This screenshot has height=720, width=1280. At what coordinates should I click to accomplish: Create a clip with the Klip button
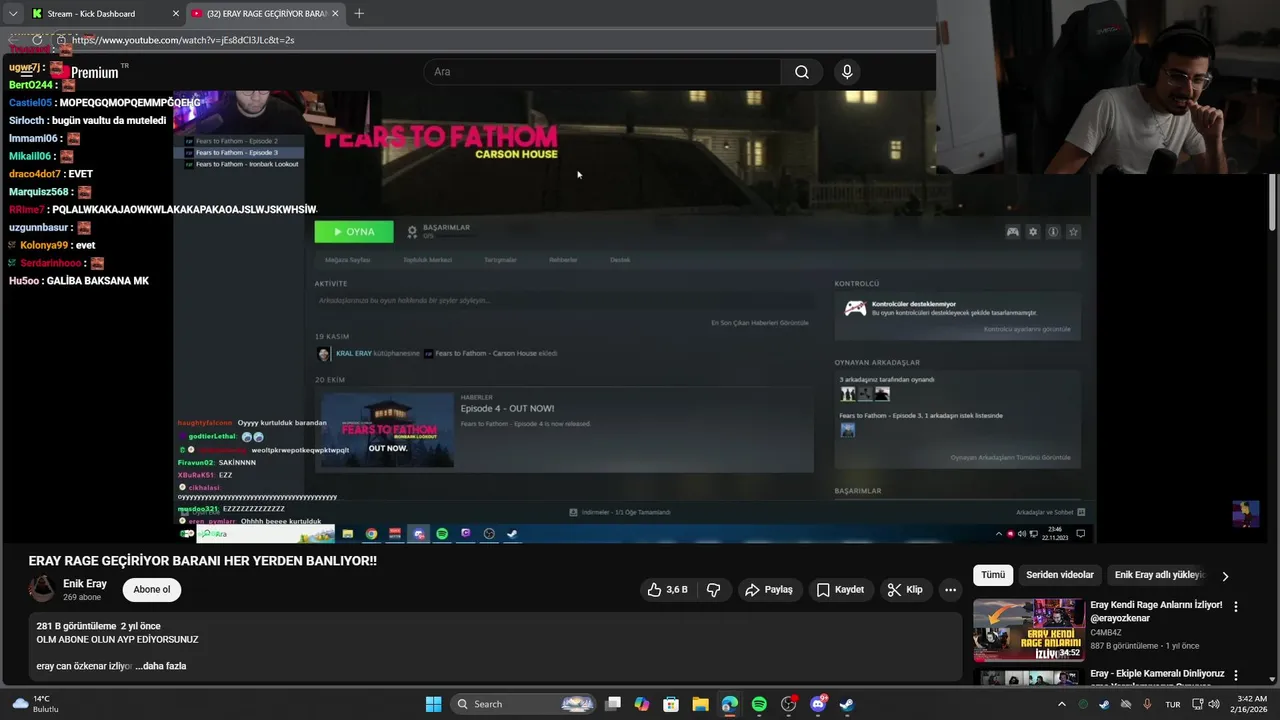905,590
